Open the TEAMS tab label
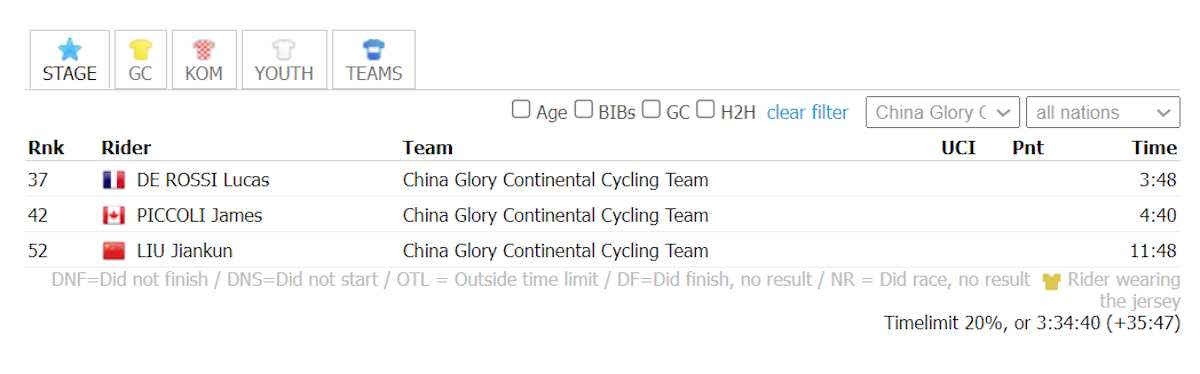Viewport: 1200px width, 374px height. click(x=374, y=74)
